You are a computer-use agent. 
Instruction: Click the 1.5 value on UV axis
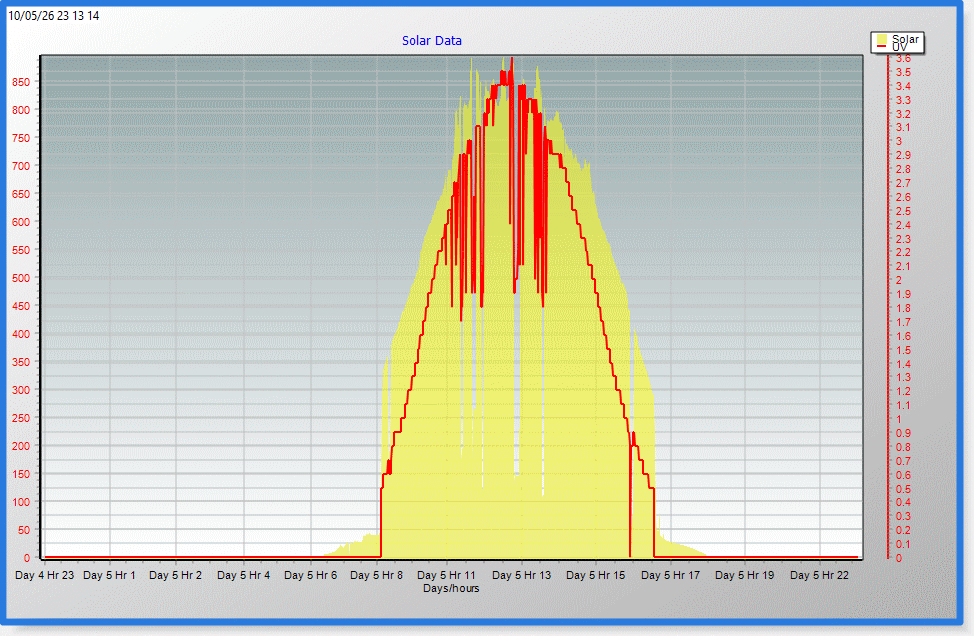[903, 350]
